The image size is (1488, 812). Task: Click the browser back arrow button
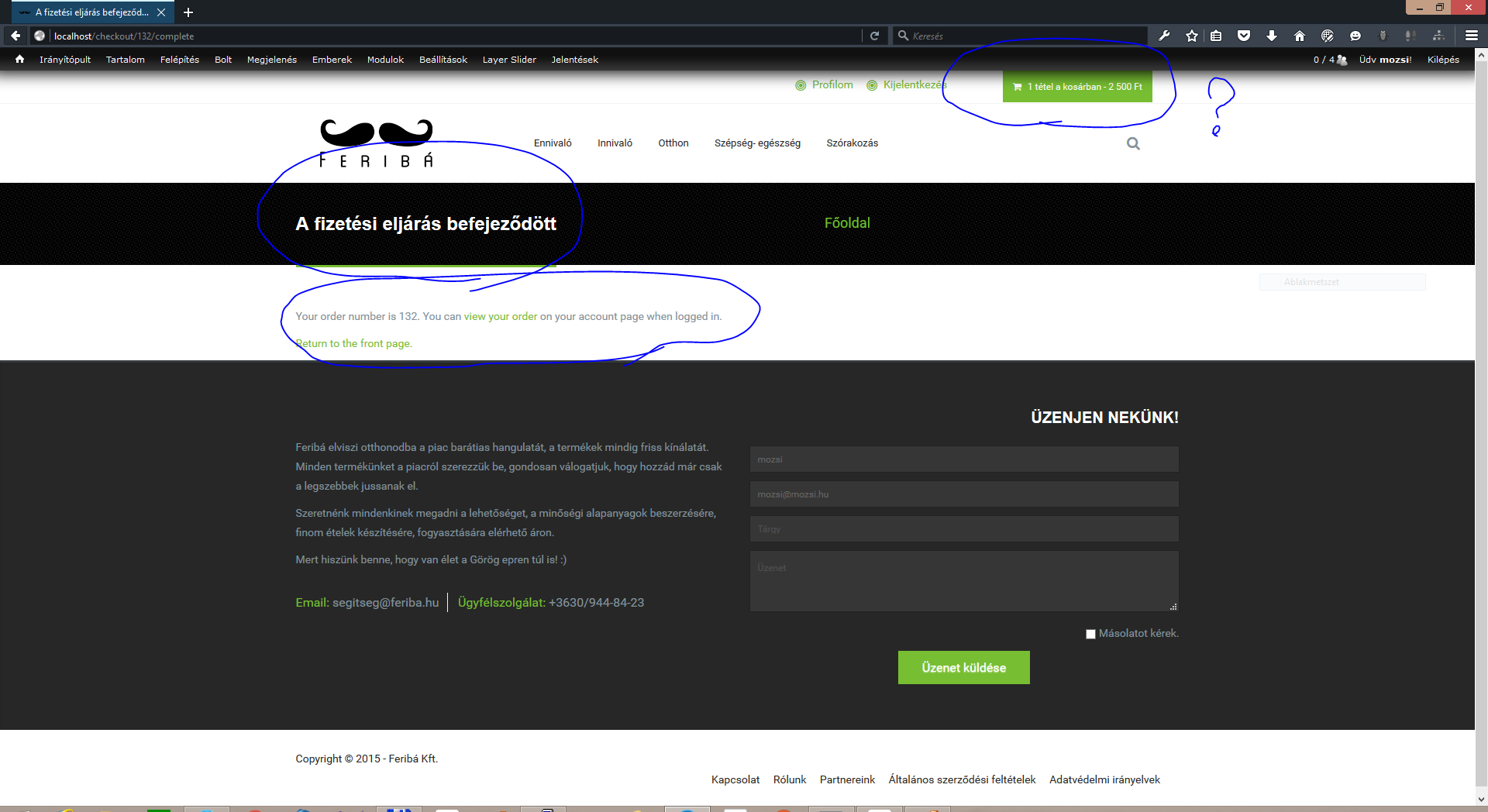pyautogui.click(x=15, y=36)
